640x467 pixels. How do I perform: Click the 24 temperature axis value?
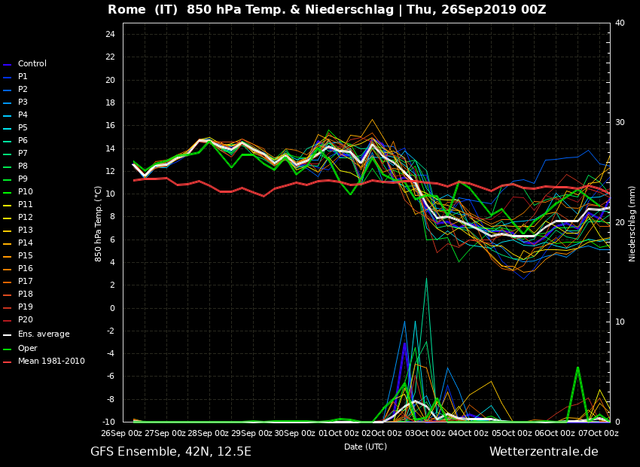110,34
